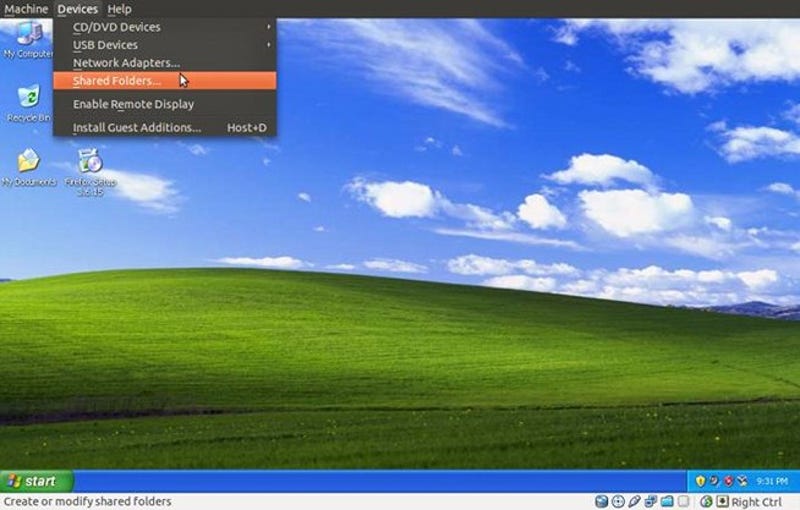Viewport: 800px width, 510px height.
Task: Click the shared folders status bar icon
Action: 667,501
